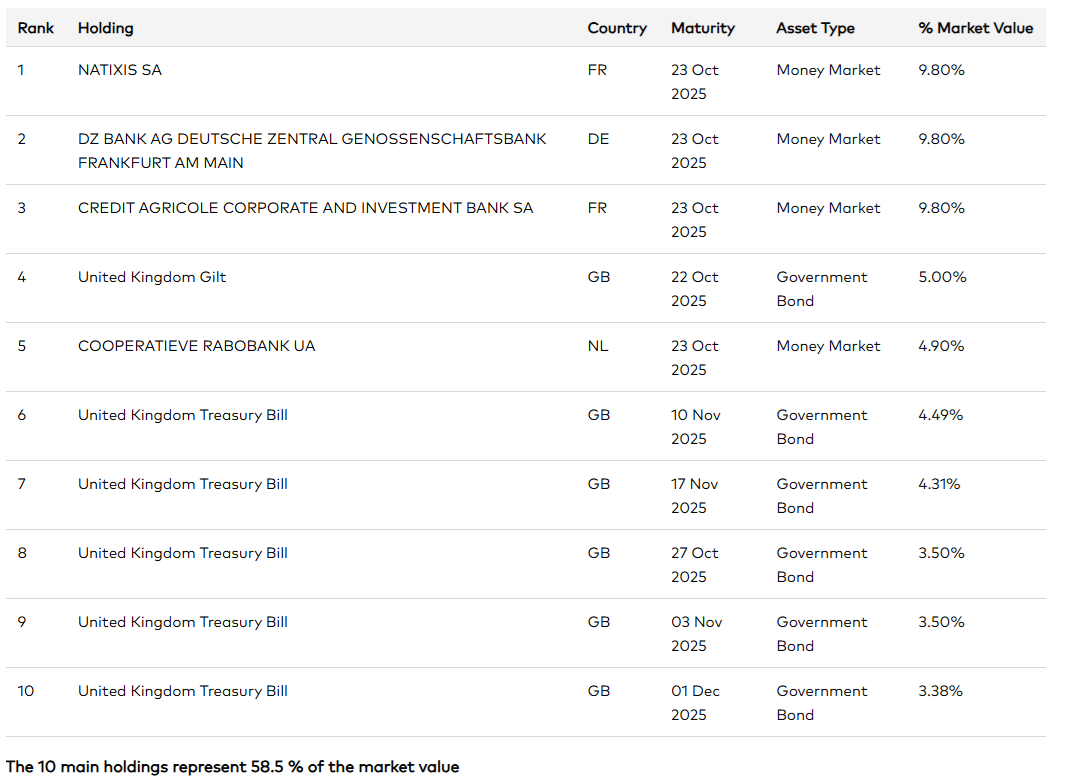
Task: Click the Rank column header
Action: (x=36, y=28)
